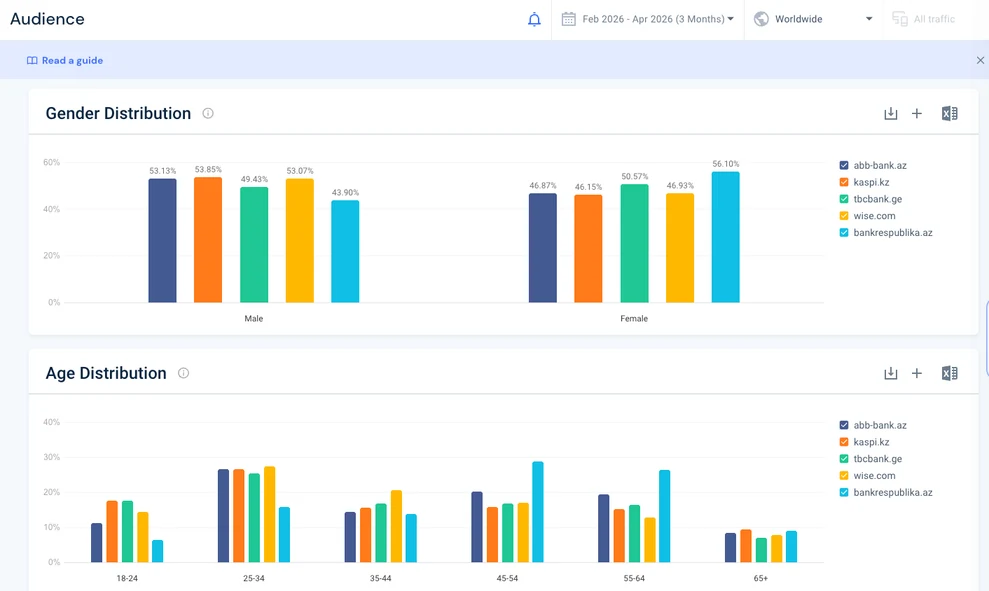This screenshot has width=989, height=591.
Task: Click the 35-44 age group label
Action: pyautogui.click(x=380, y=578)
